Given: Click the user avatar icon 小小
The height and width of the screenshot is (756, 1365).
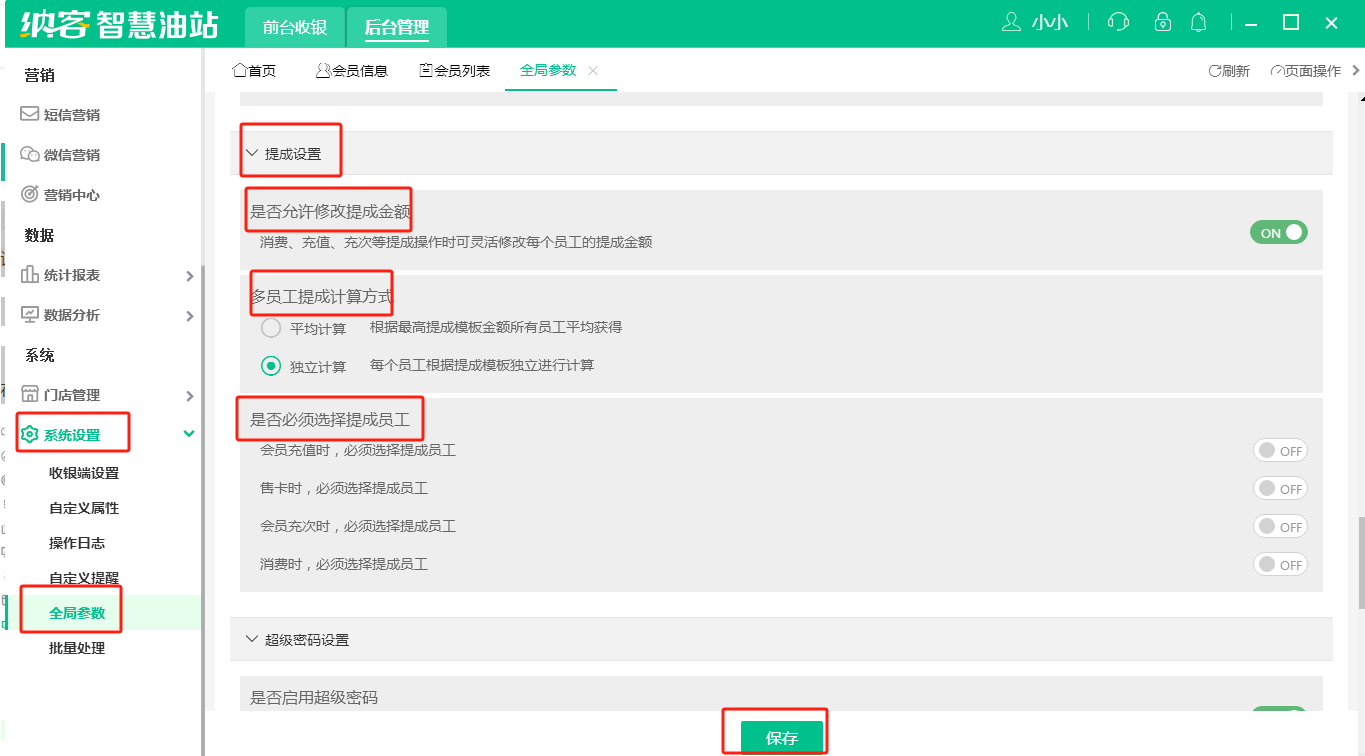Looking at the screenshot, I should (1011, 22).
